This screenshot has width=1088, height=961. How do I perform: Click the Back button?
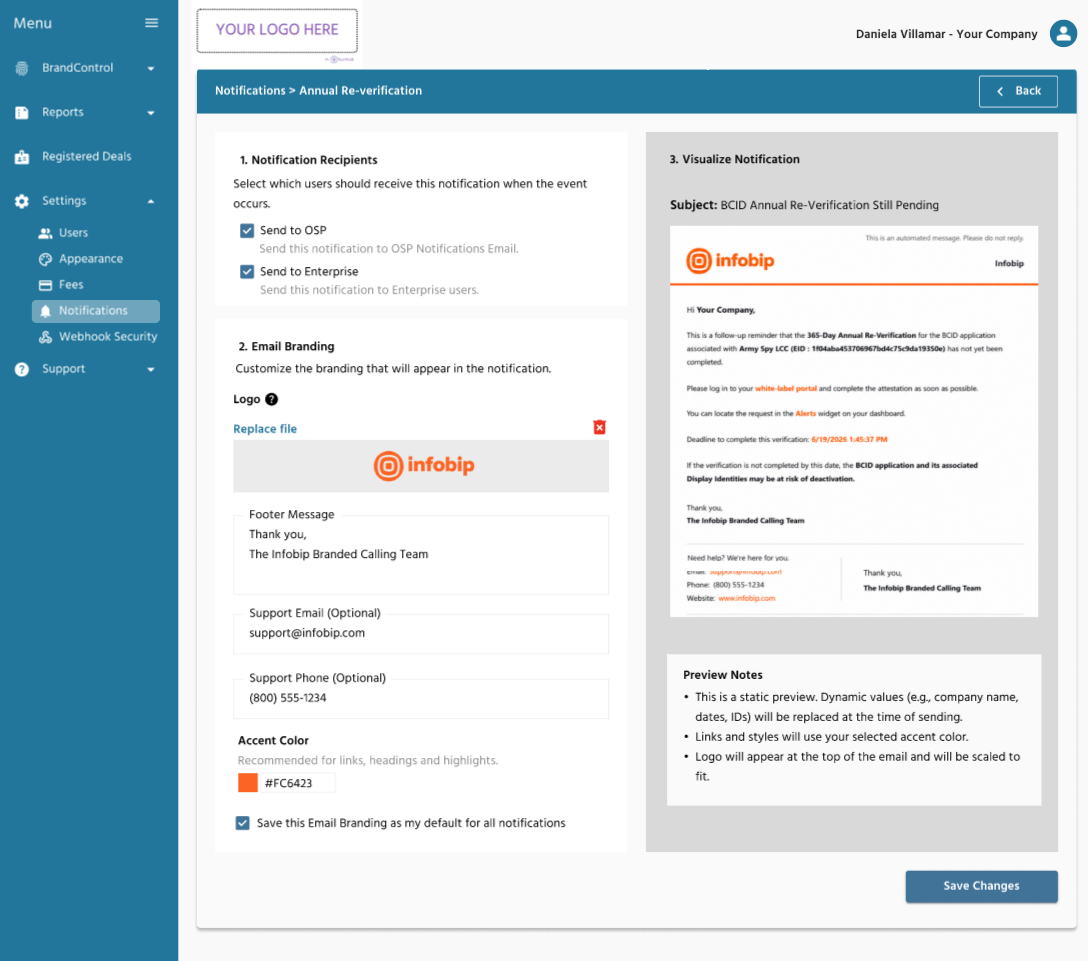pyautogui.click(x=1018, y=92)
